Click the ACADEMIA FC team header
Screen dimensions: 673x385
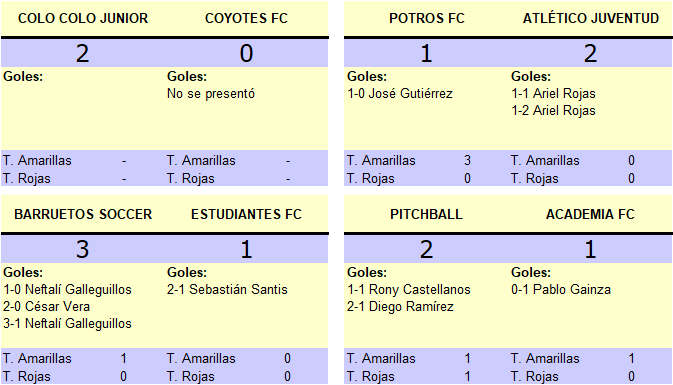tap(590, 214)
